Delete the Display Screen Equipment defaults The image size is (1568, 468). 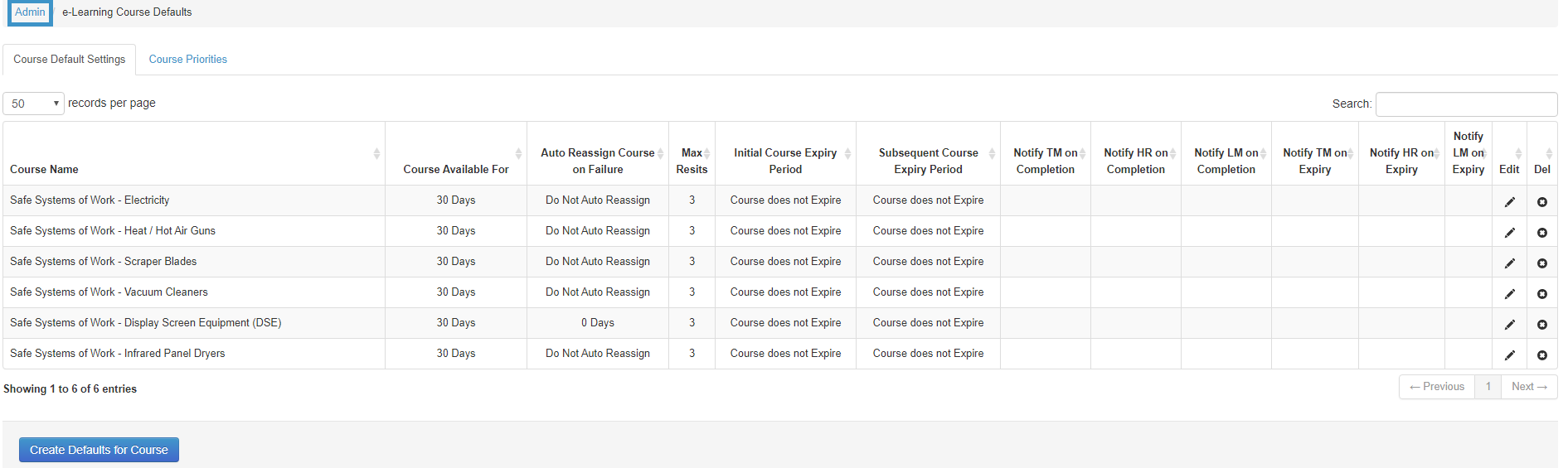[1541, 325]
